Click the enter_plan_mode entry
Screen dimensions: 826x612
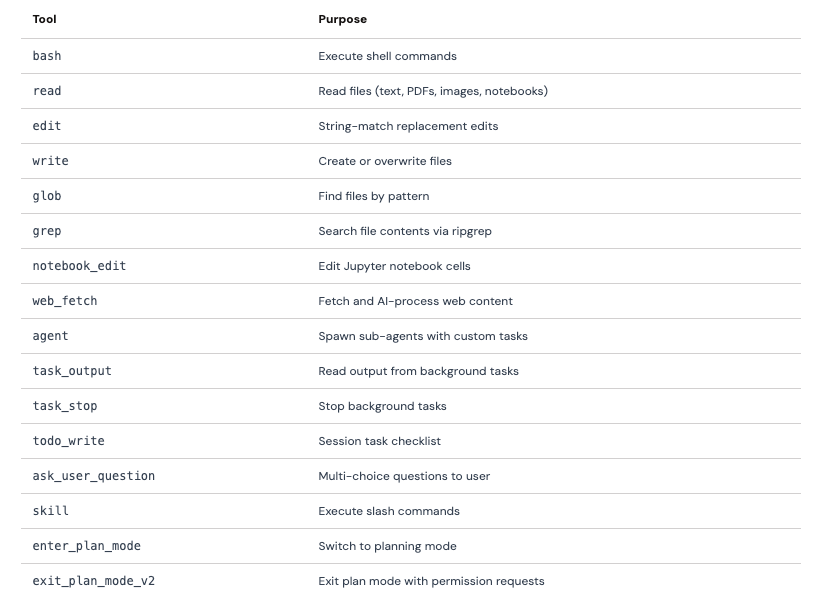point(86,546)
